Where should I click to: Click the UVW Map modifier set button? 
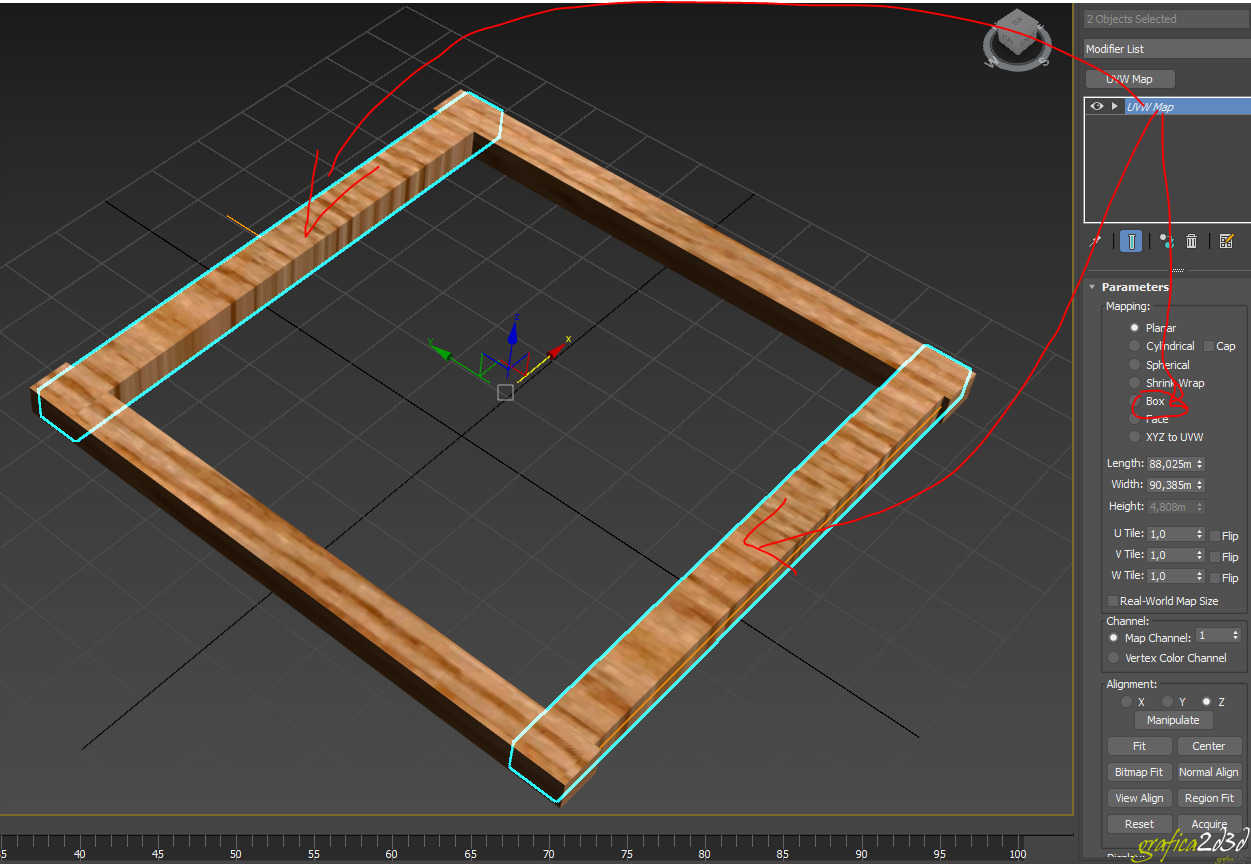click(1130, 79)
